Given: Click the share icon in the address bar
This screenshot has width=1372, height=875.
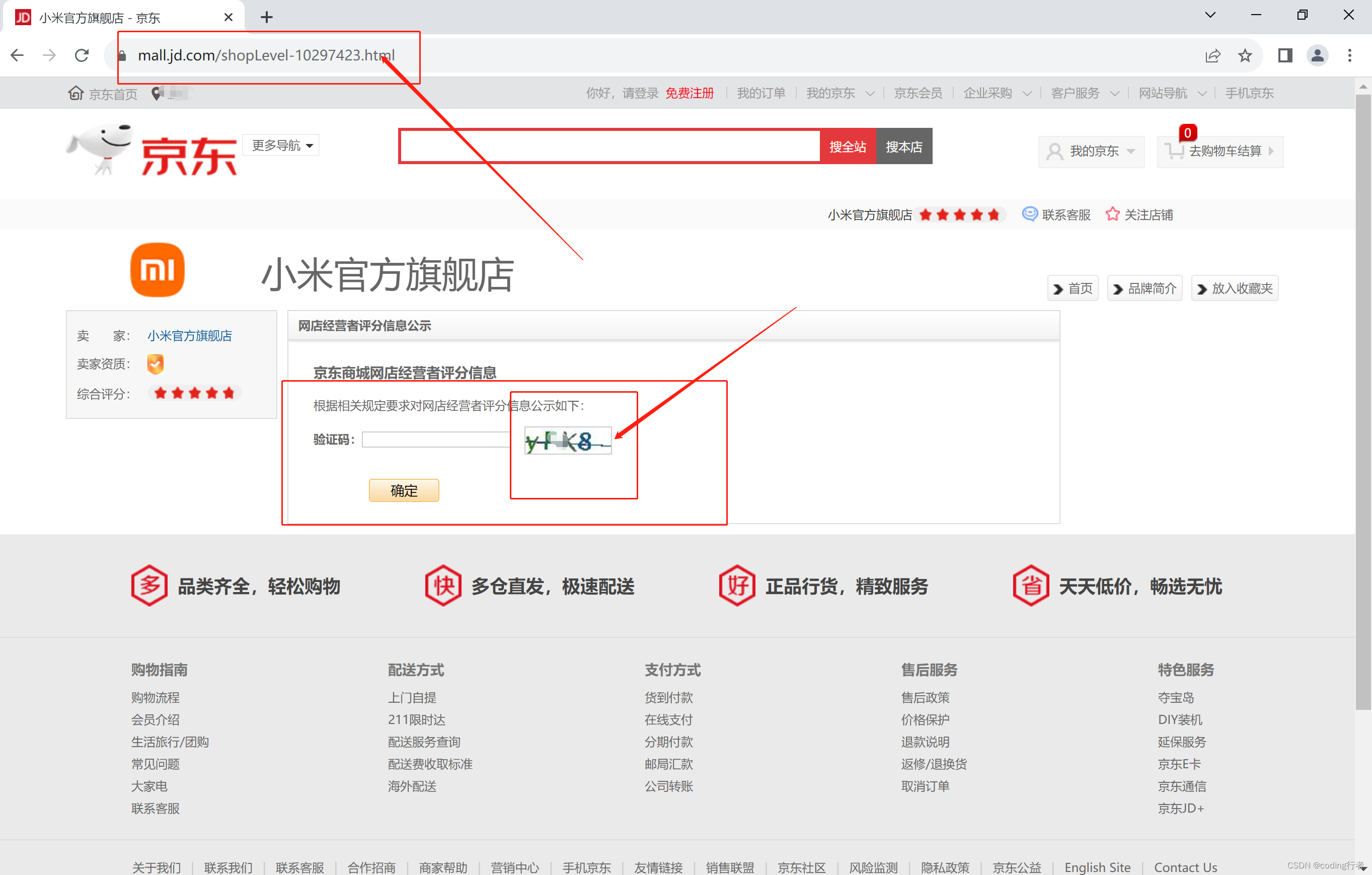Looking at the screenshot, I should tap(1212, 55).
